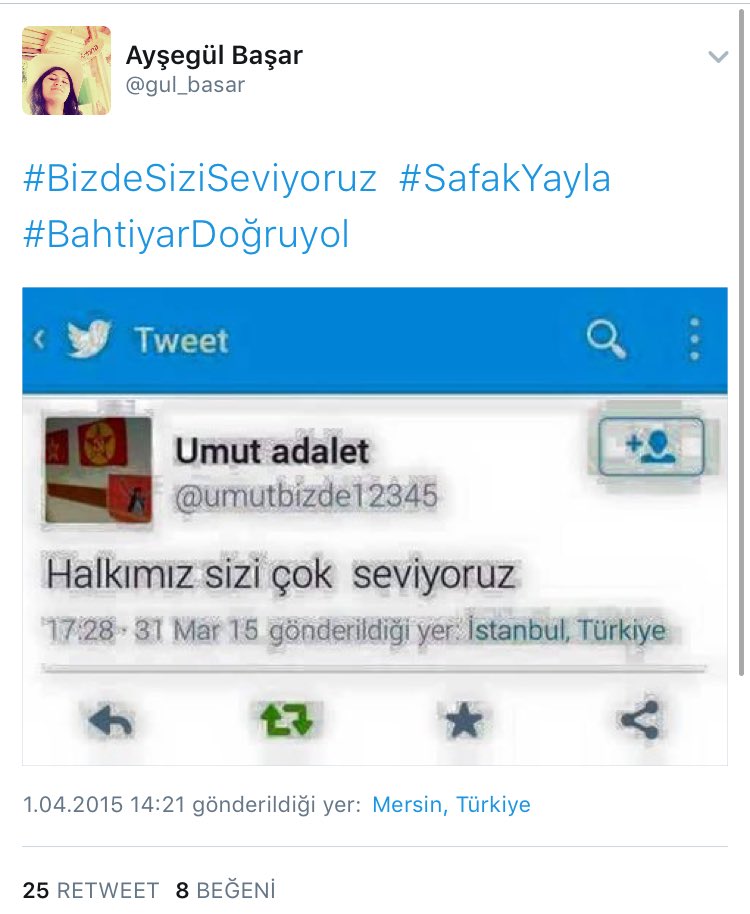This screenshot has height=914, width=750.
Task: Open the #BahtiyarDoğruyol hashtag
Action: (186, 235)
